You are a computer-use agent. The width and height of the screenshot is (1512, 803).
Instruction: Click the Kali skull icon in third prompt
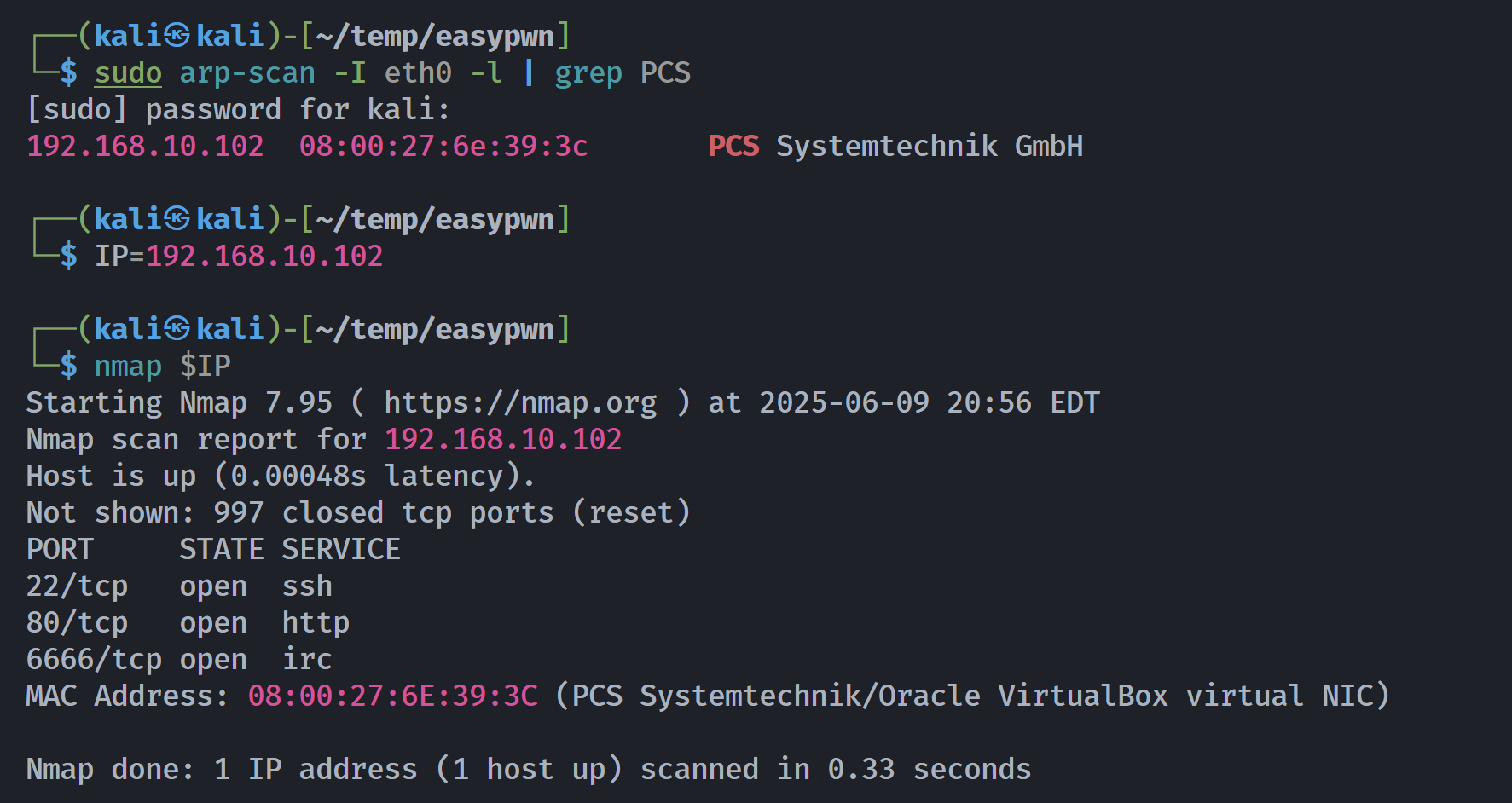pos(177,329)
